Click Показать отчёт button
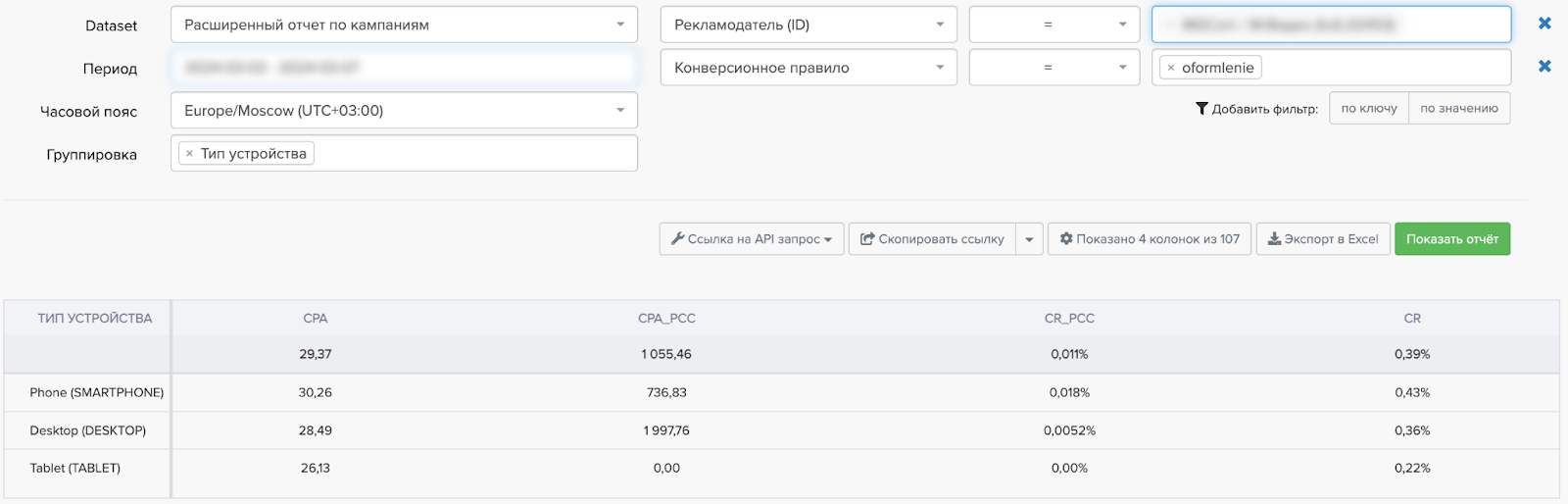The image size is (1568, 504). 1452,239
